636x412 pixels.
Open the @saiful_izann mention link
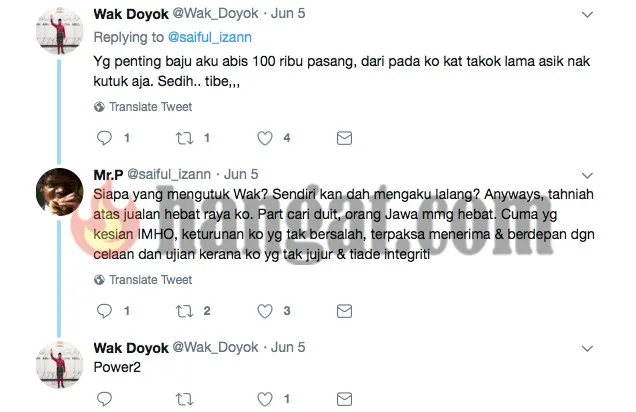(210, 37)
